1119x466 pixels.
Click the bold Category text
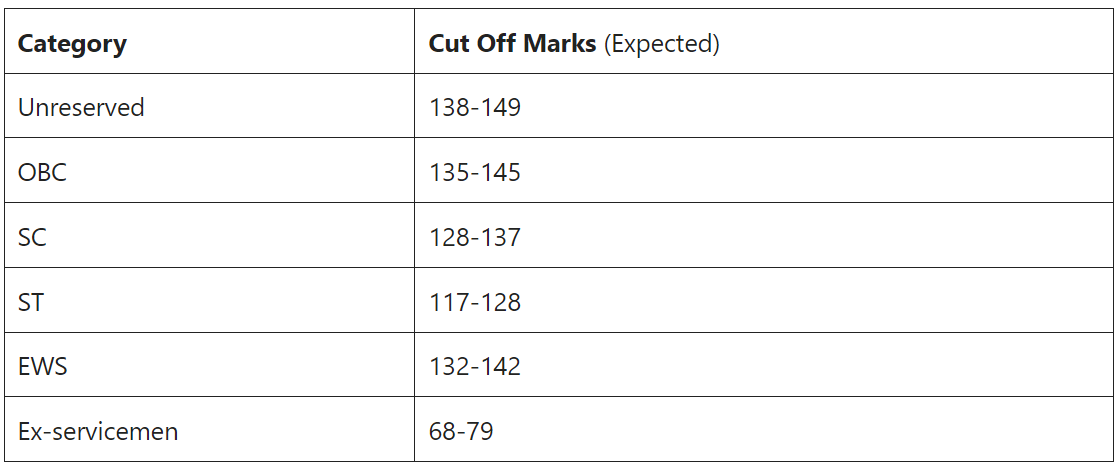click(72, 44)
